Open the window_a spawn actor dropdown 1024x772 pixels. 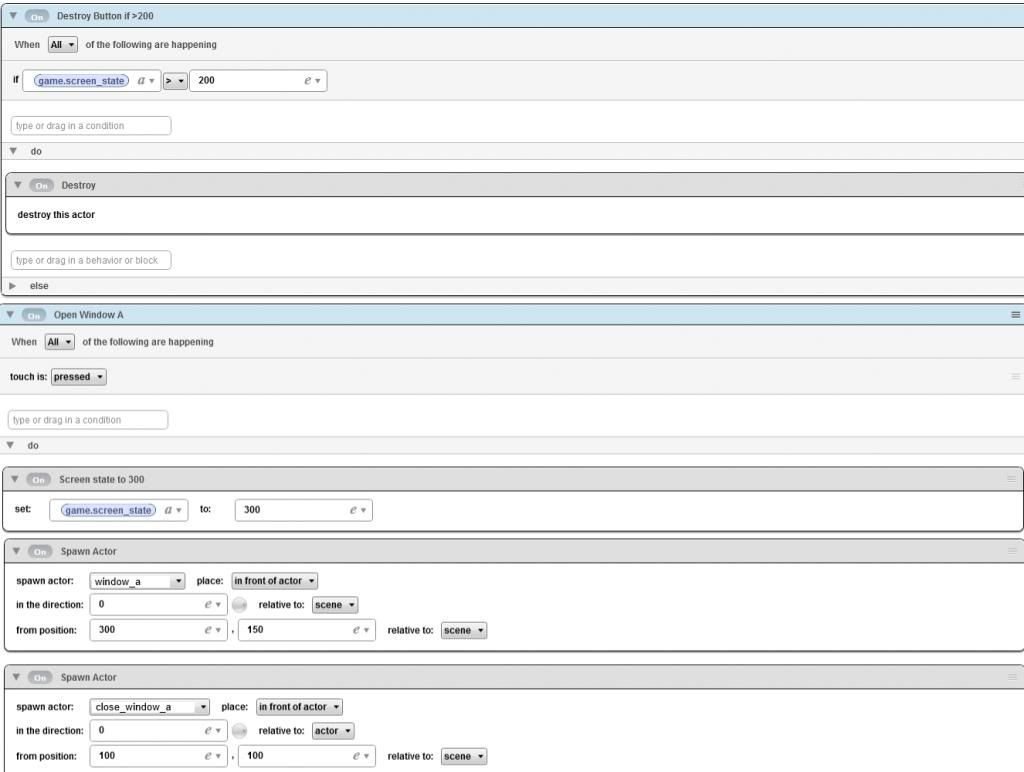[x=137, y=581]
